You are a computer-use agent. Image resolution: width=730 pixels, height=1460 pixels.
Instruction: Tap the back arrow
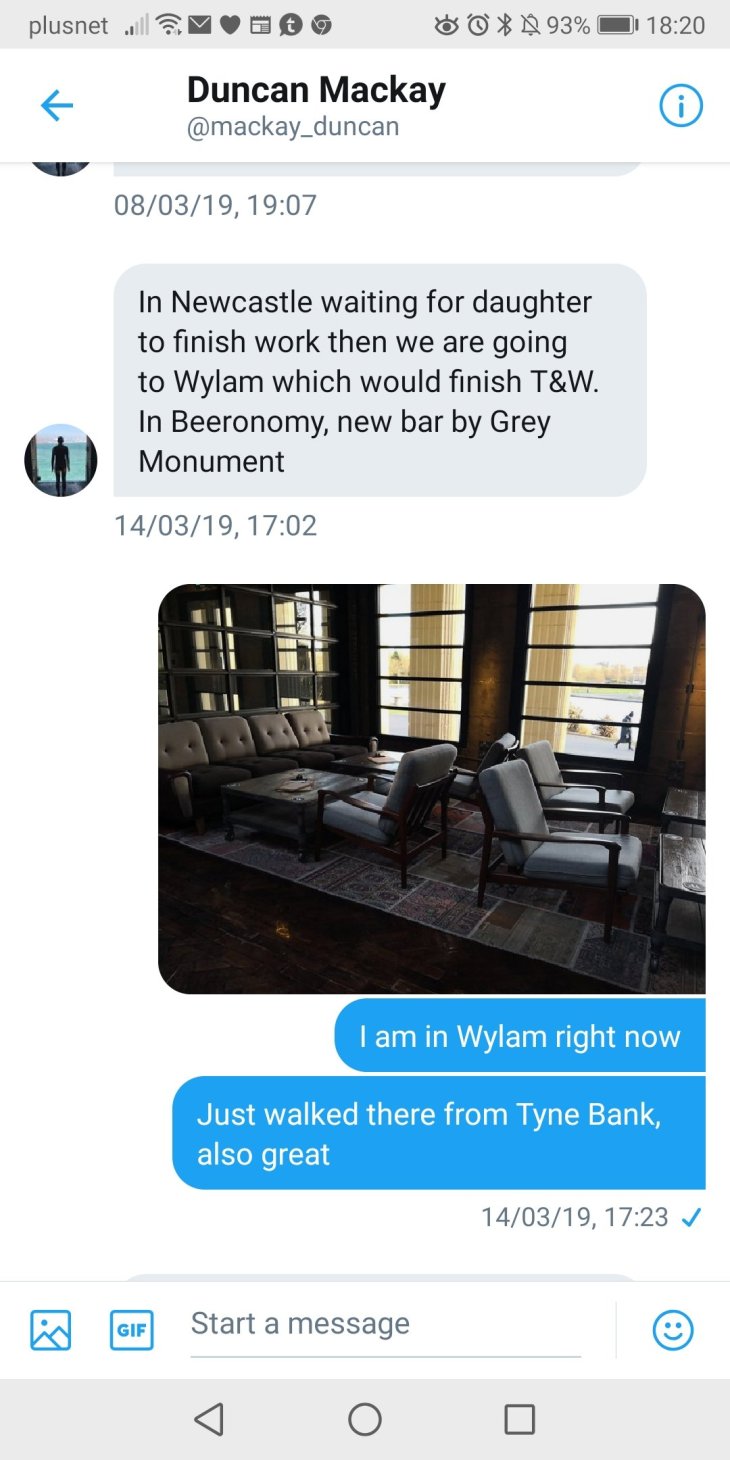(x=57, y=106)
